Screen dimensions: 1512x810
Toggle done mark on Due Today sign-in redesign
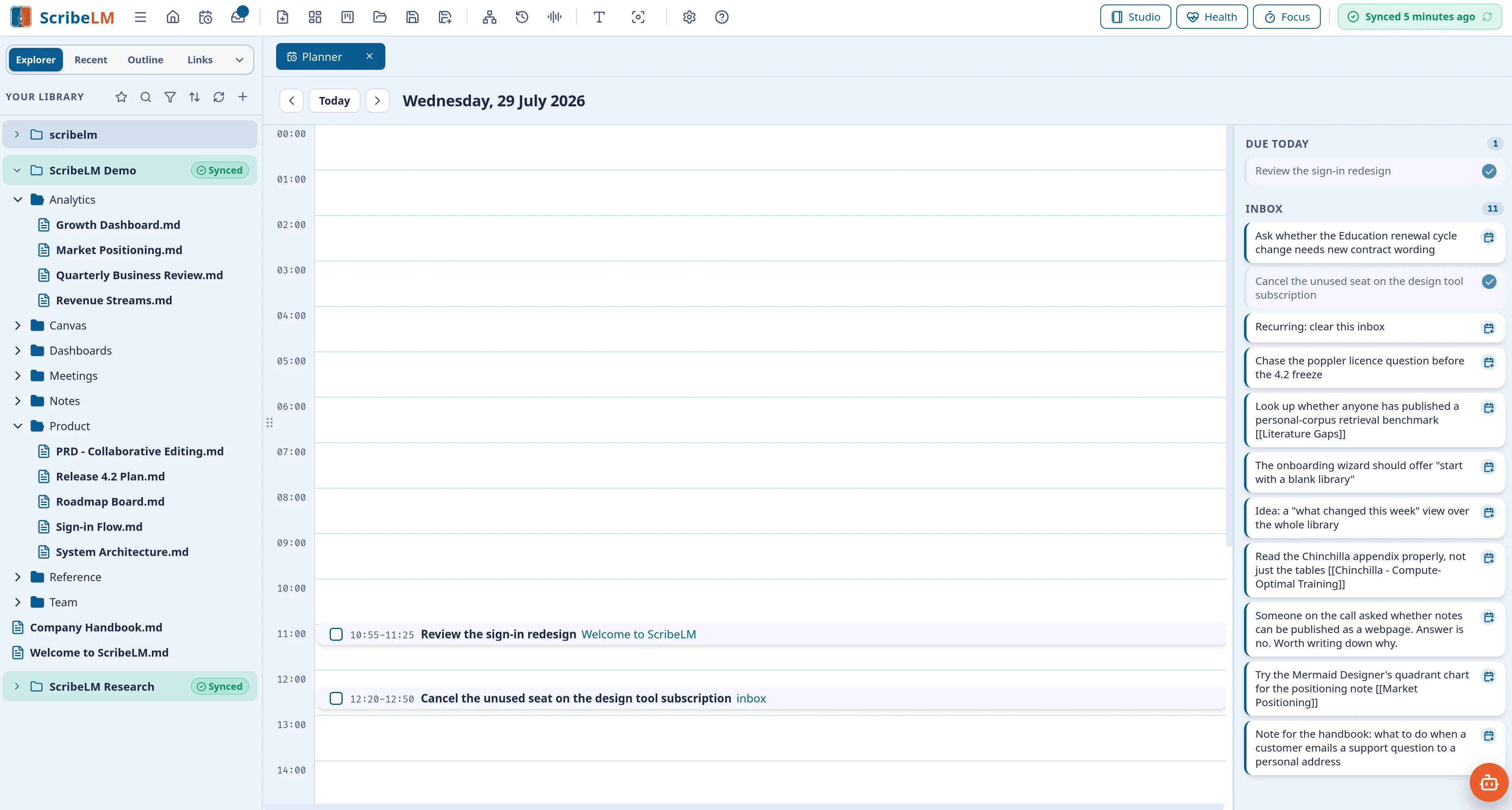1489,171
